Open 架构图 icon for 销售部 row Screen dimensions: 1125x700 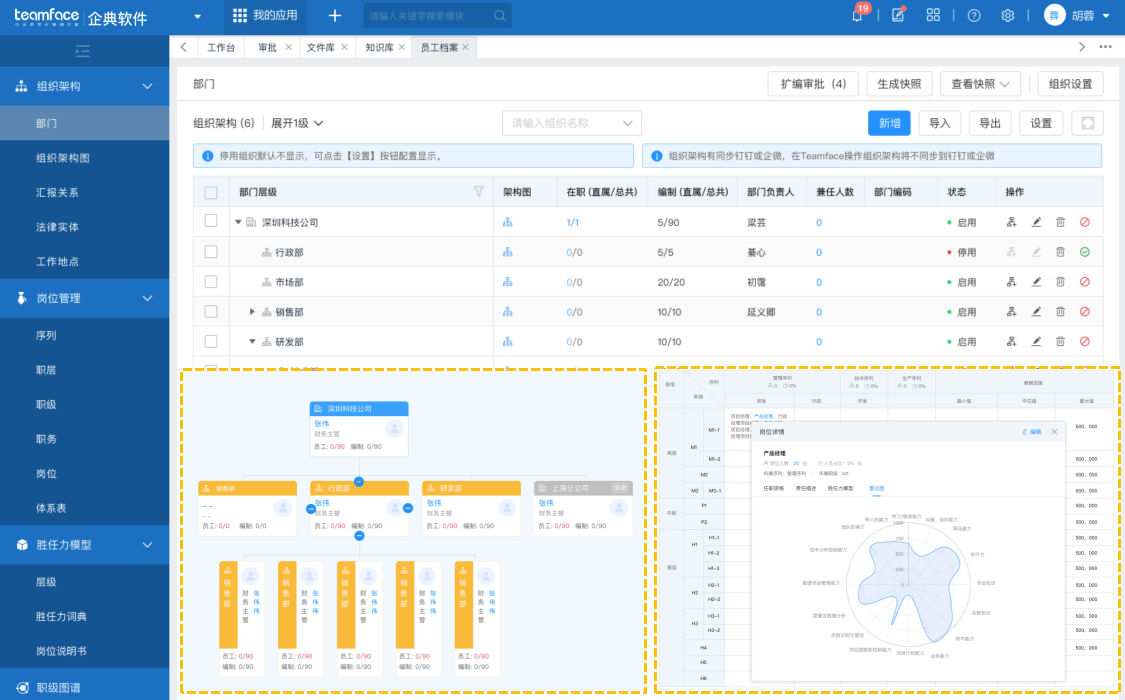tap(507, 312)
